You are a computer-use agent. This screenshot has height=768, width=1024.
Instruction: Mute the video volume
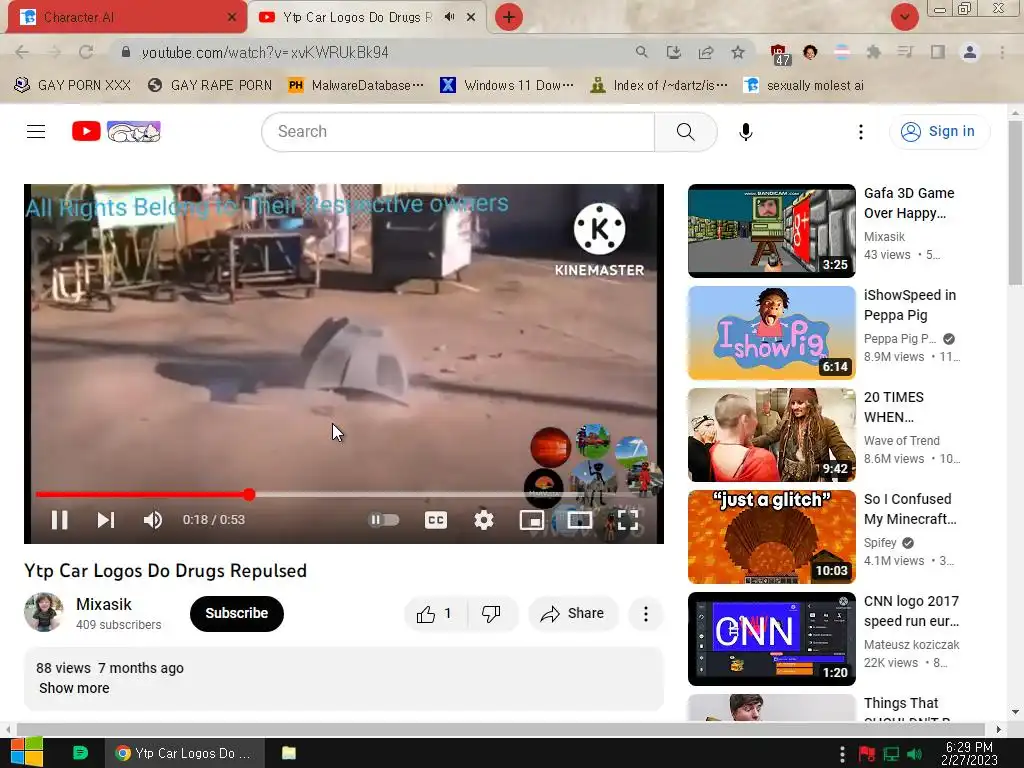153,520
